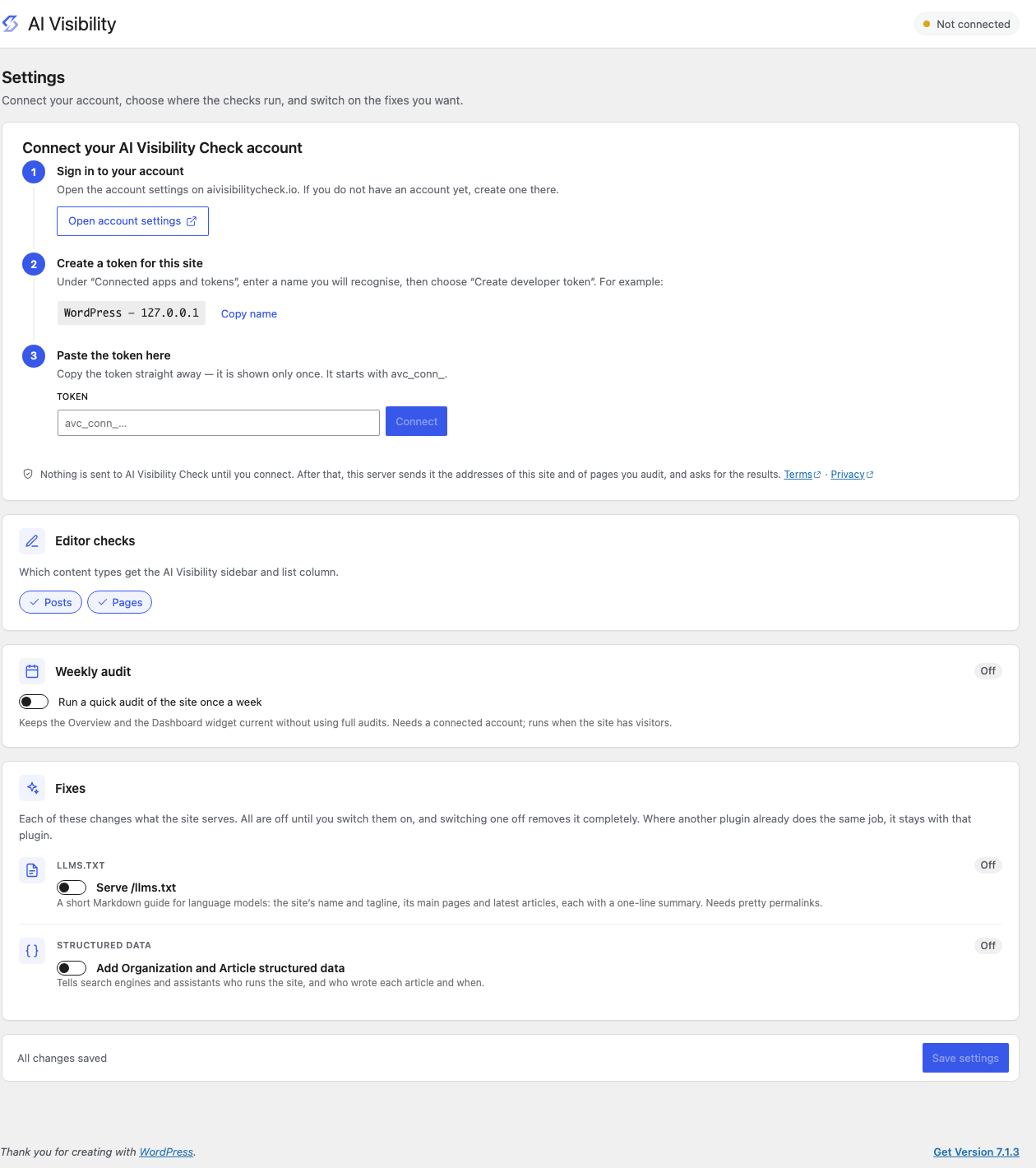Open the WordPress footer link
1036x1168 pixels.
166,1152
